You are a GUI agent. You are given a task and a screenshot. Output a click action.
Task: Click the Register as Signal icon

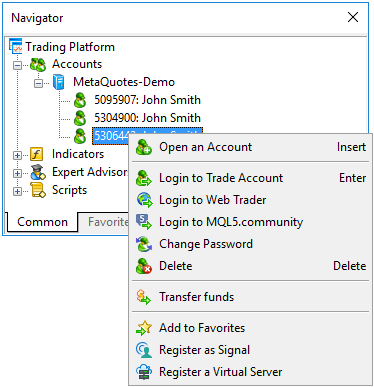(144, 350)
